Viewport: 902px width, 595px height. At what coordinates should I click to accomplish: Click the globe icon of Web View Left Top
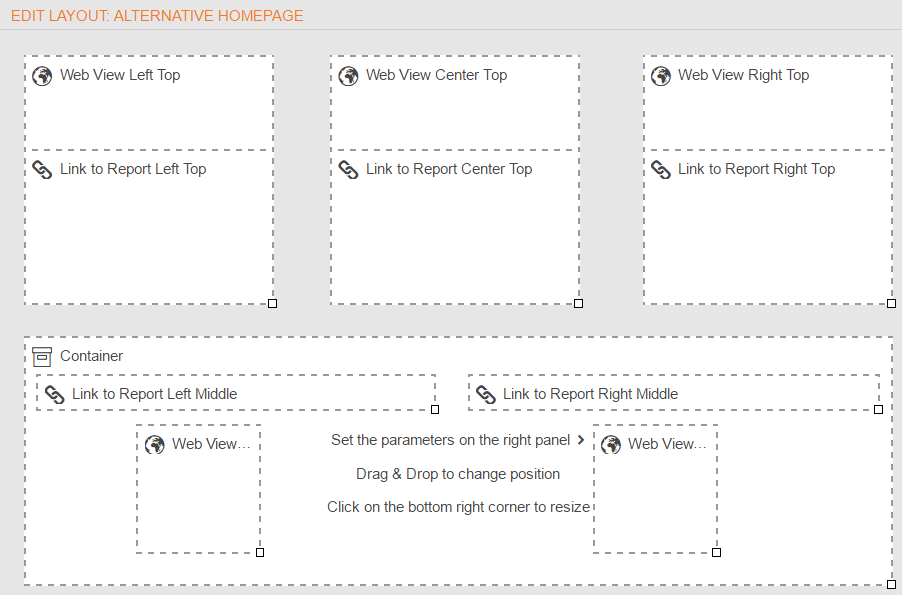click(x=42, y=76)
